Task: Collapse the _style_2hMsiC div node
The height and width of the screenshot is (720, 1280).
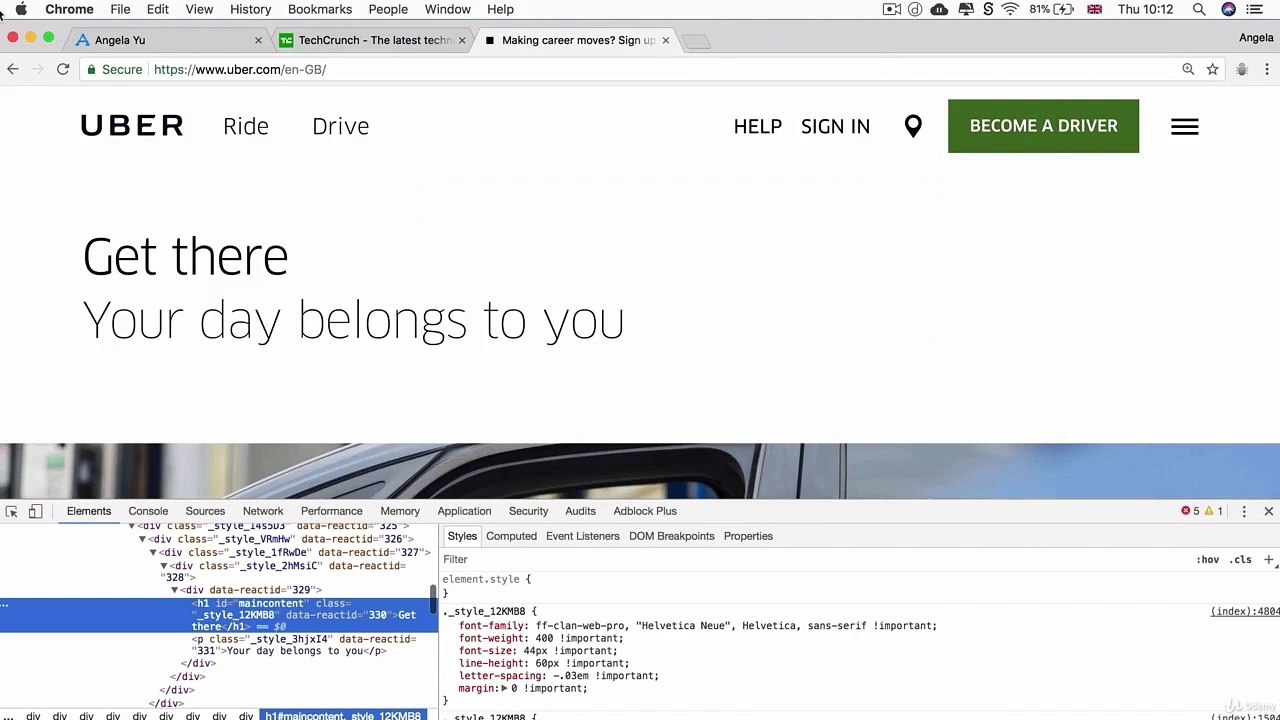Action: (x=164, y=566)
